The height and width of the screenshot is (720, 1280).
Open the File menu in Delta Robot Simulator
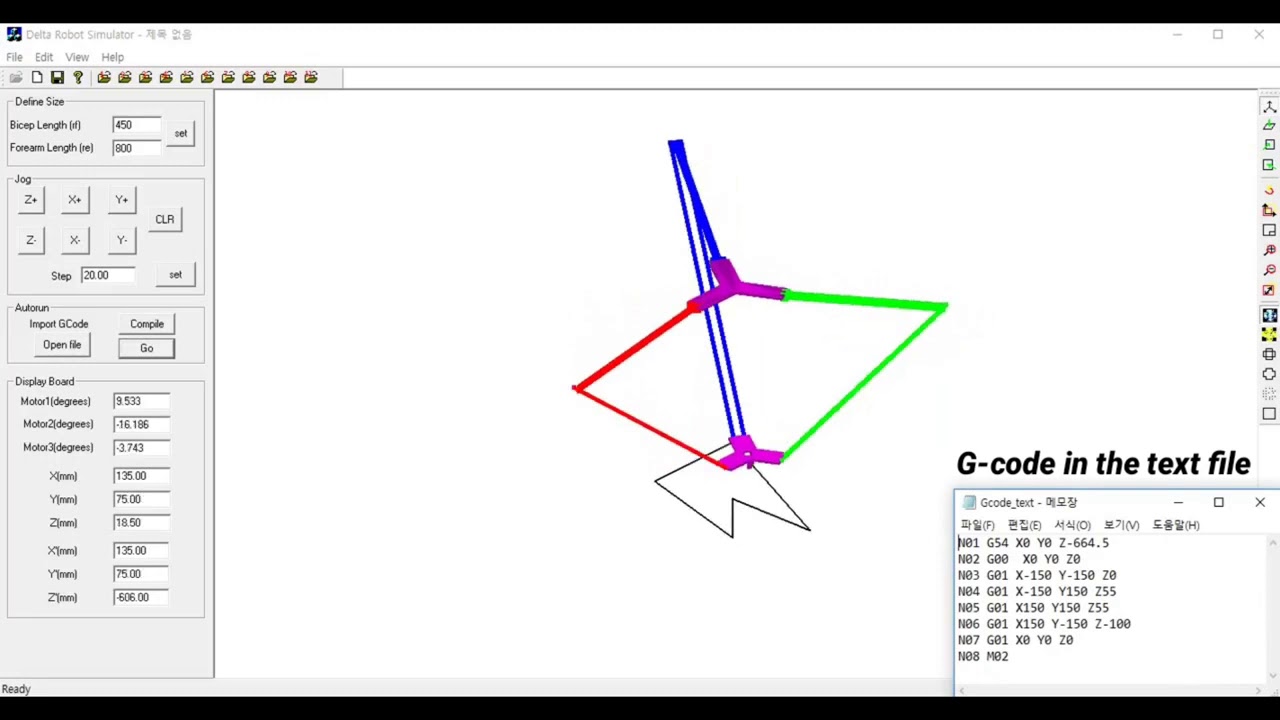pos(14,57)
